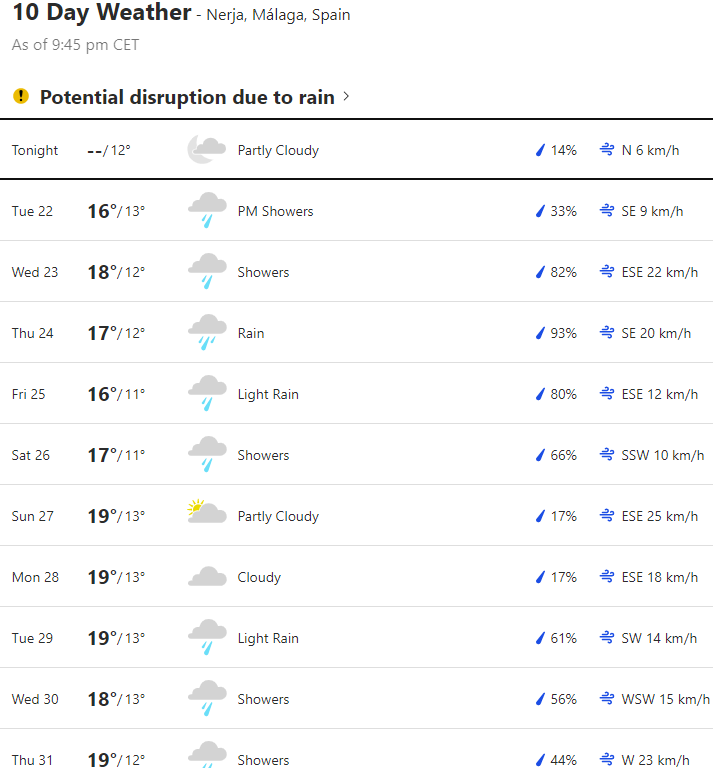Click the 10 Day Weather heading

point(101,13)
